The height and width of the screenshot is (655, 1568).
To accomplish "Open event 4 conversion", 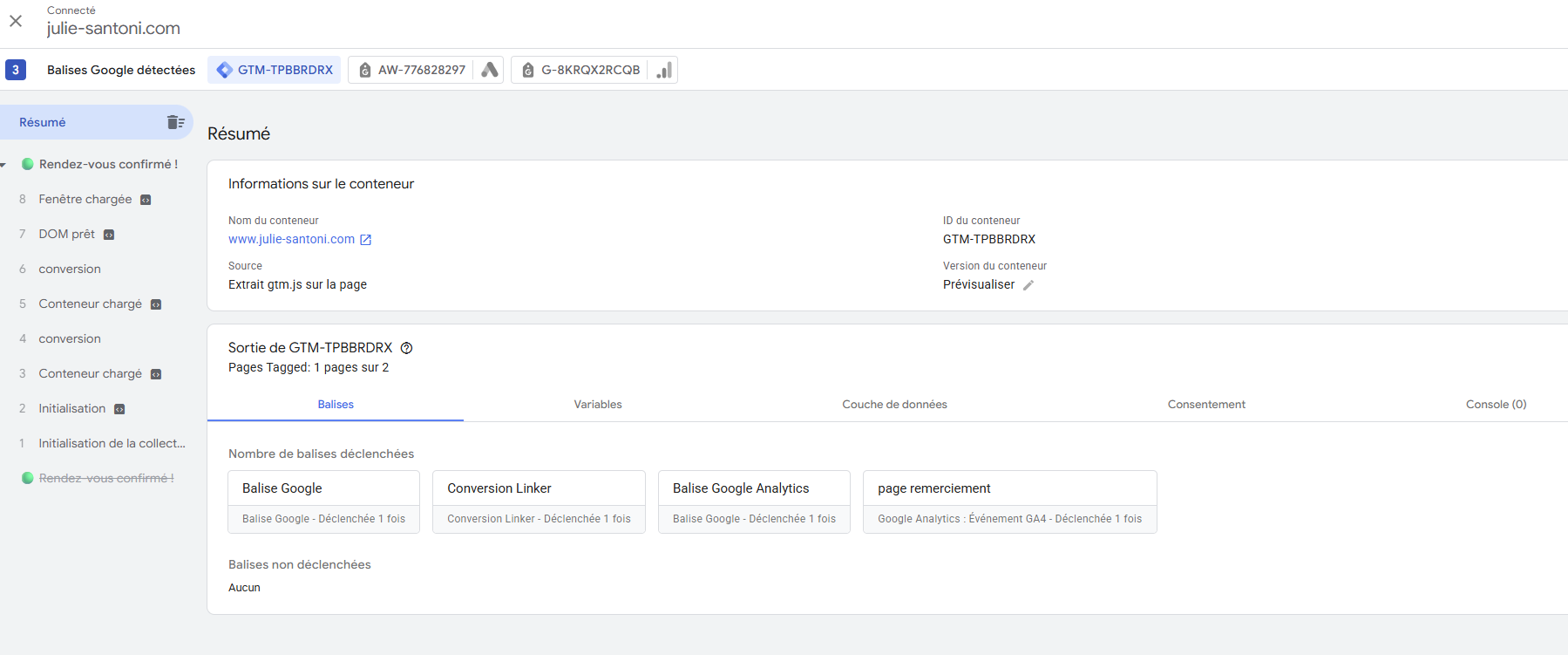I will pyautogui.click(x=70, y=338).
